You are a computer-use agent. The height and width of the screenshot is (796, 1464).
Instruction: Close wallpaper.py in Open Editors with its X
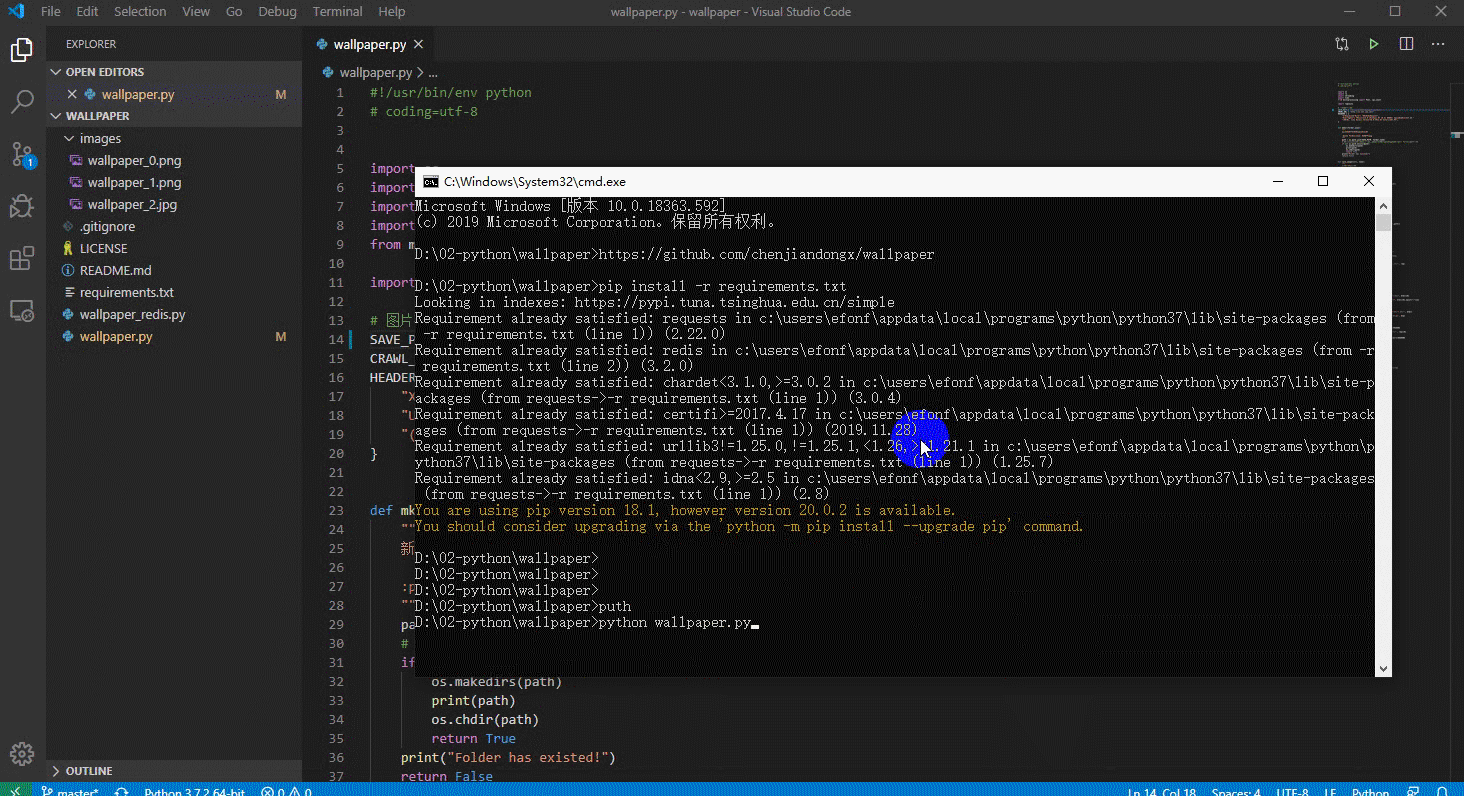click(71, 94)
